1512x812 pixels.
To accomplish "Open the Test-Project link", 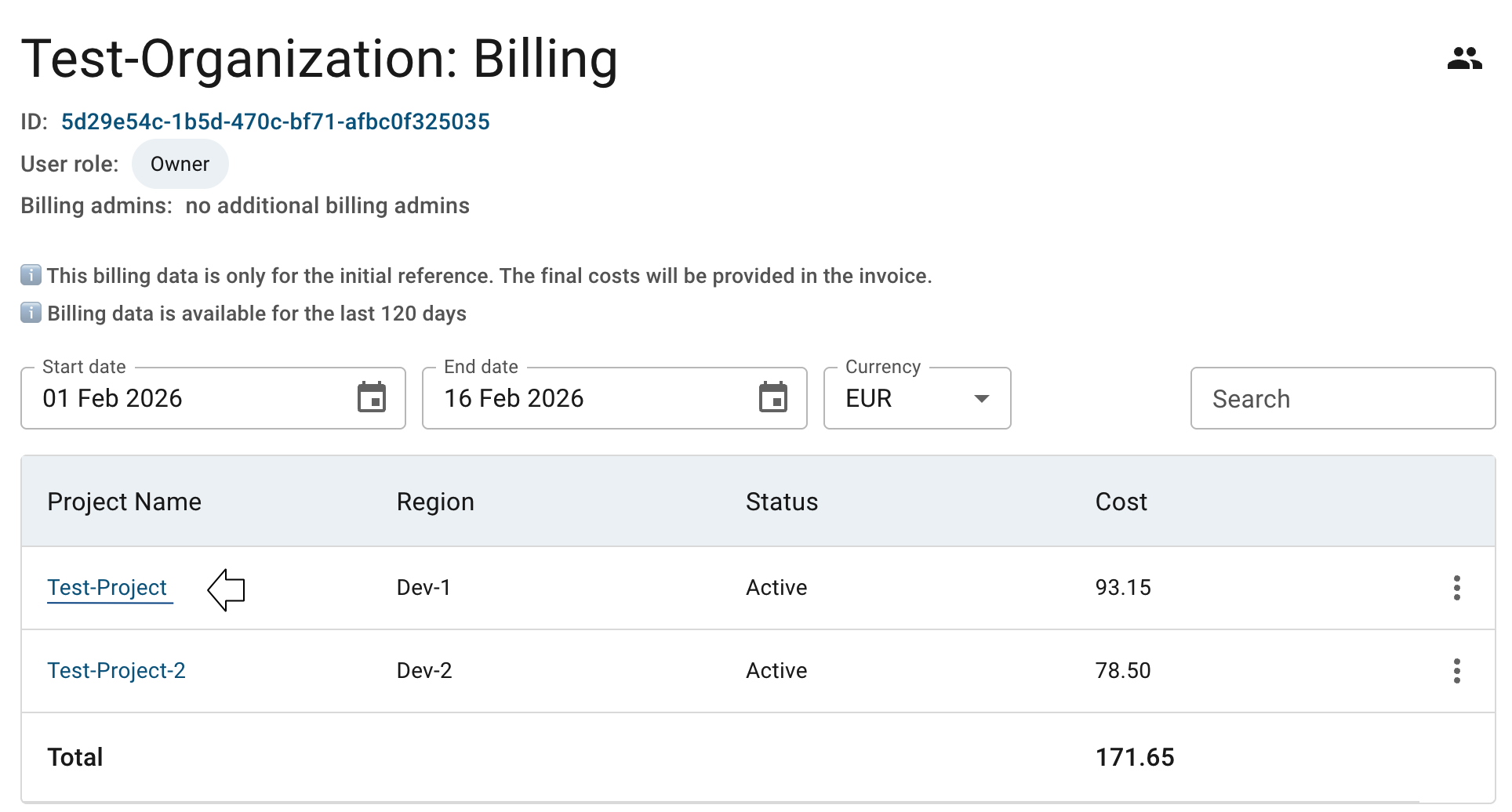I will 107,588.
